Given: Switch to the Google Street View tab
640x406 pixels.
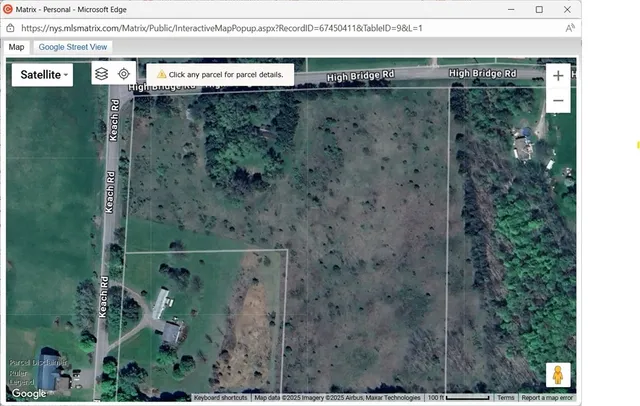Looking at the screenshot, I should [73, 47].
